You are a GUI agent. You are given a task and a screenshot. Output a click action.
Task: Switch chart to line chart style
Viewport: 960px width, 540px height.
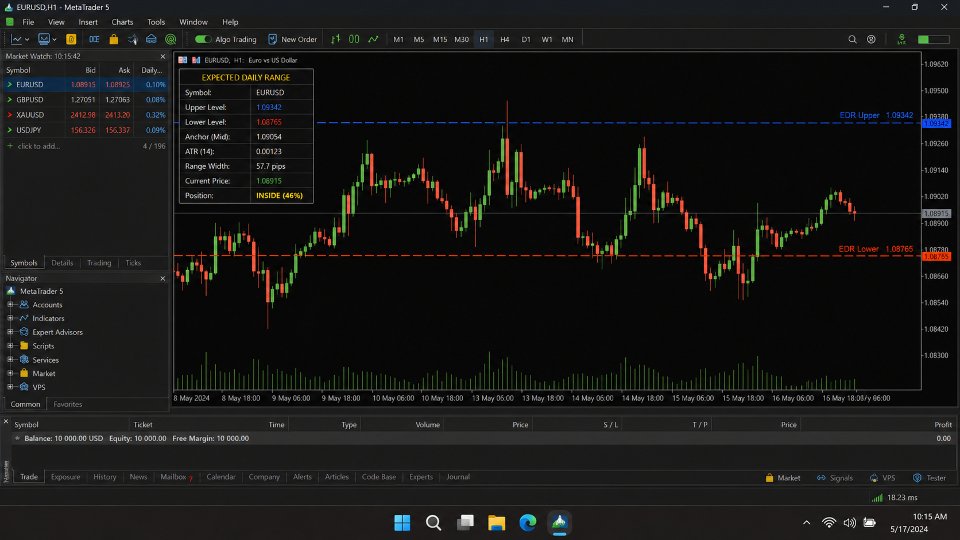tap(373, 39)
